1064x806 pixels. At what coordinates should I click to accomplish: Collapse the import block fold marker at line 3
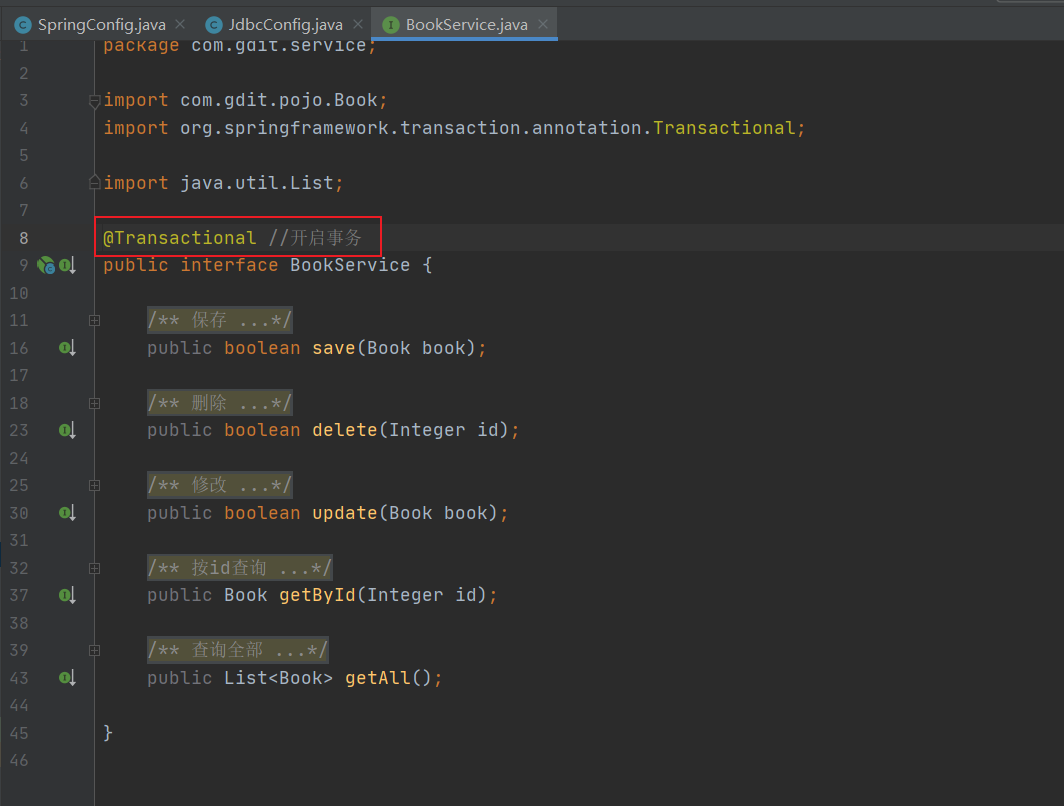tap(95, 101)
